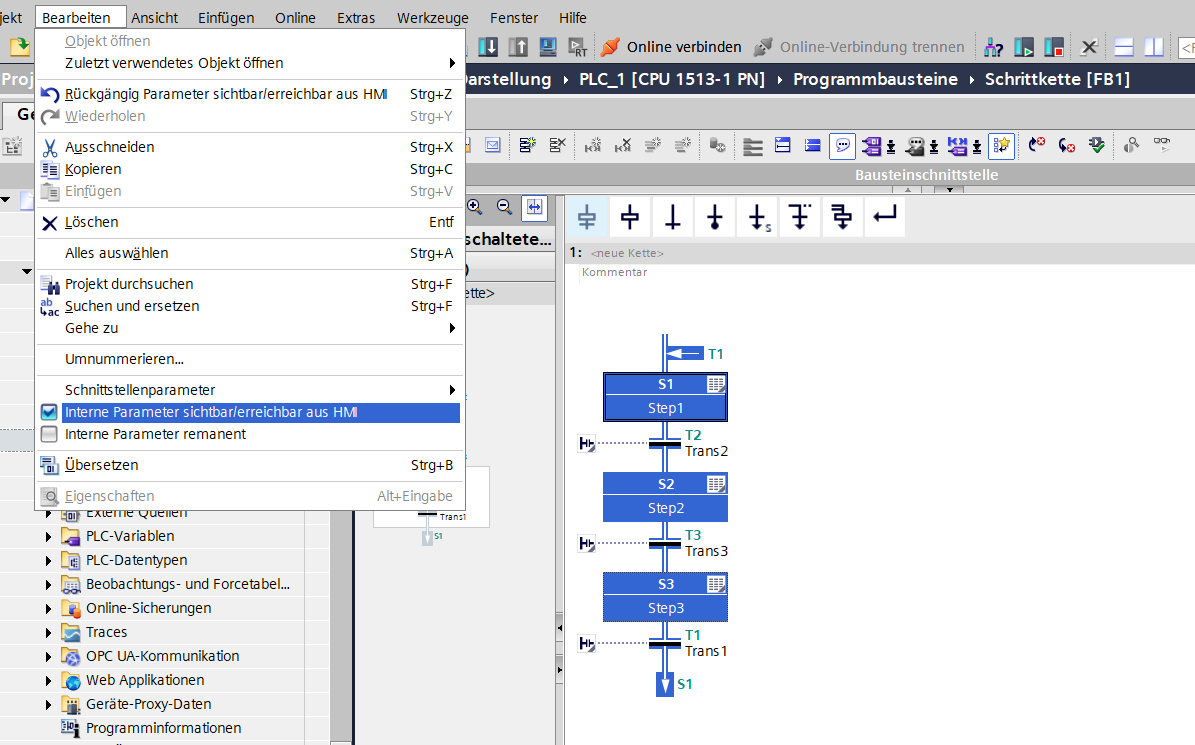This screenshot has width=1195, height=745.
Task: Click the interlock icon beside transition T2
Action: tap(587, 443)
